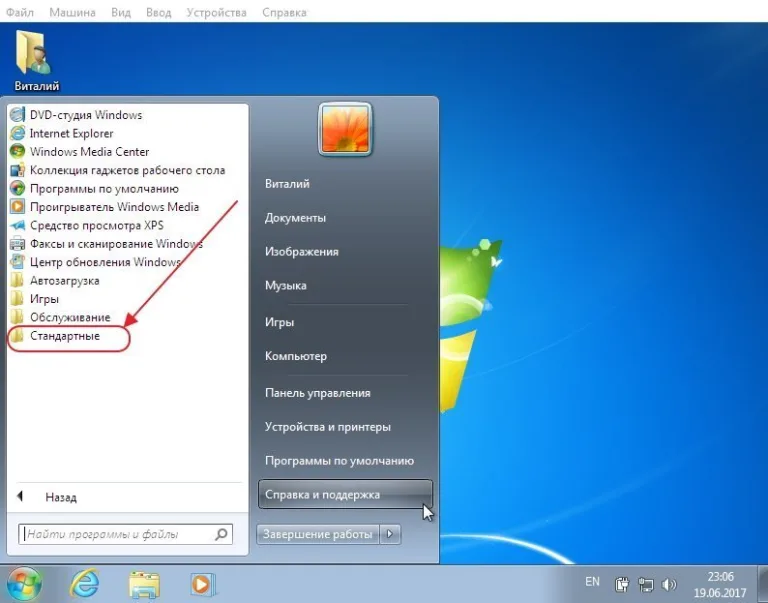Click the Windows Start orb
Screen dimensions: 768x603
tap(24, 584)
